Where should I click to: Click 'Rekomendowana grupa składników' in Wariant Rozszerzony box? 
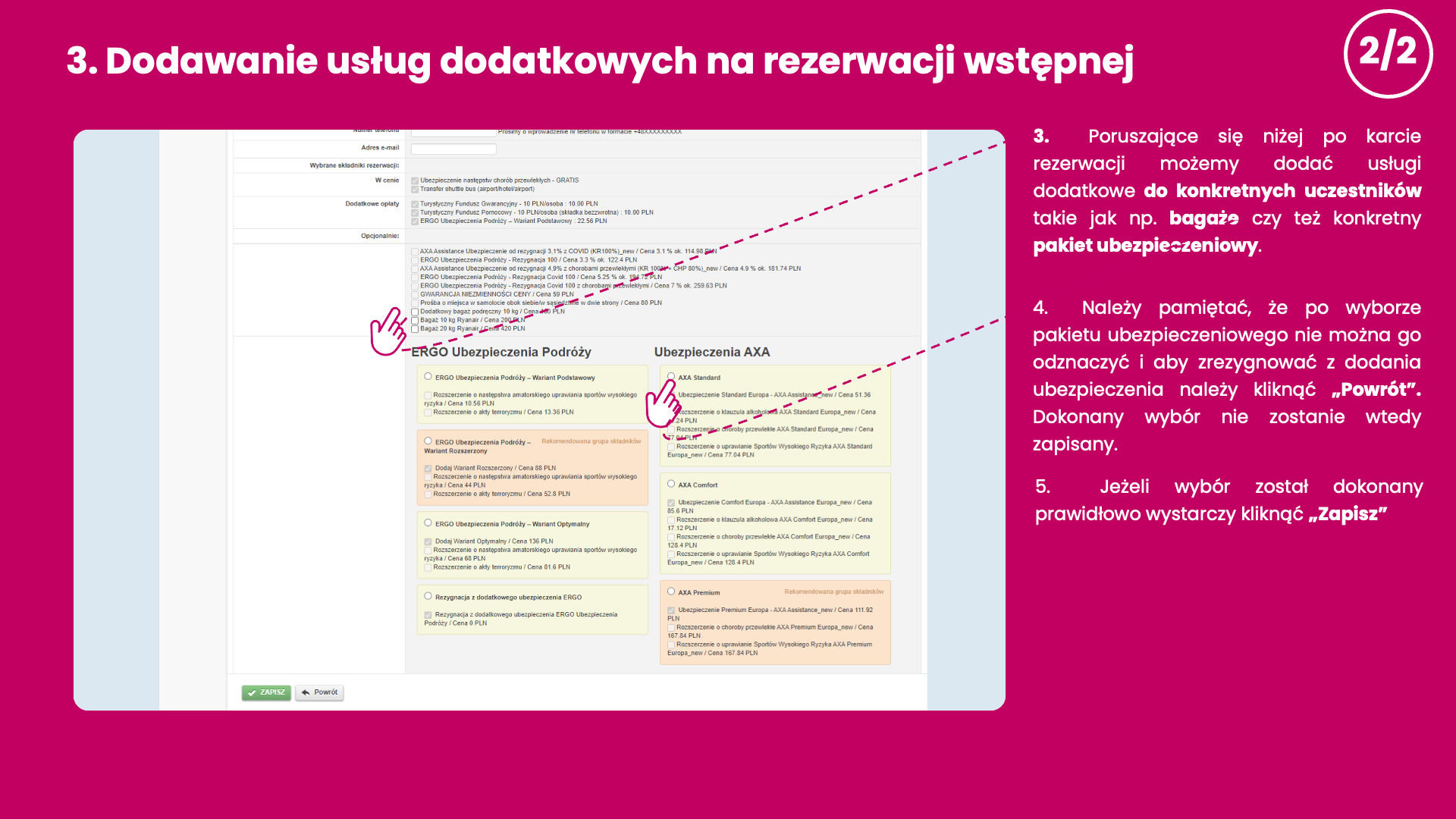(x=591, y=441)
